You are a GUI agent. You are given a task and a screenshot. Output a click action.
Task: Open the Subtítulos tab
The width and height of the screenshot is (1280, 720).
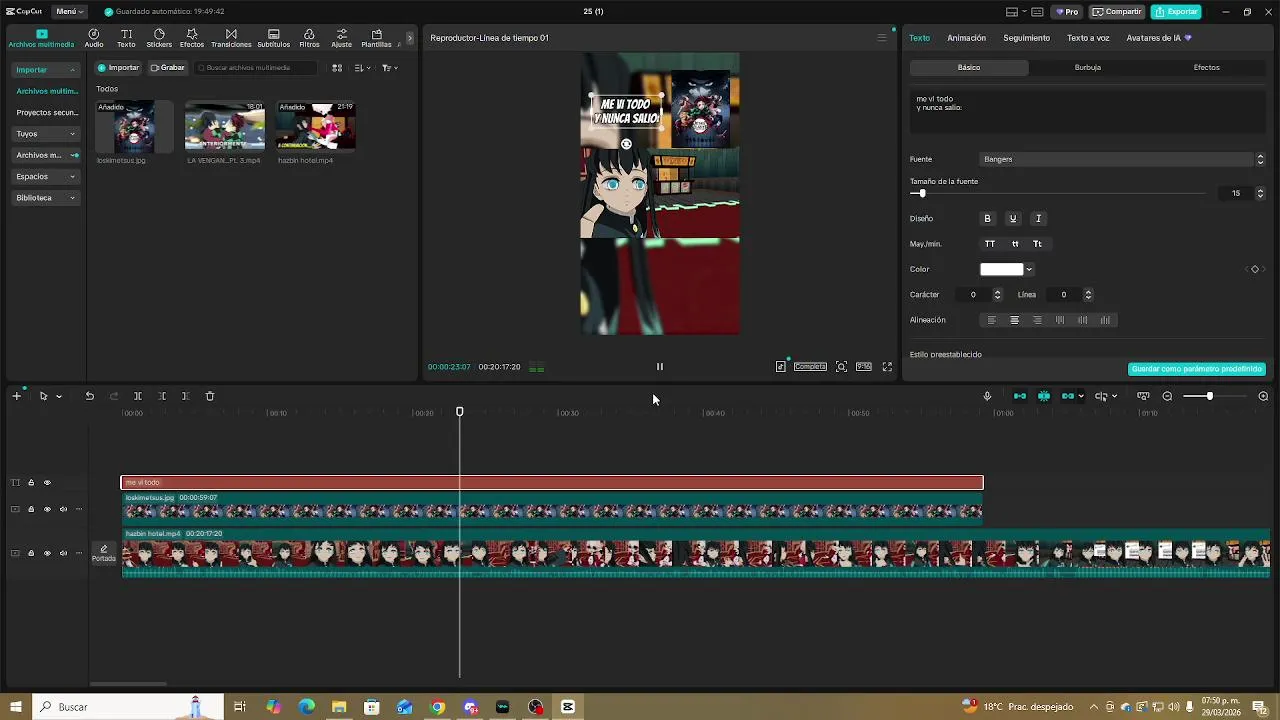click(273, 38)
